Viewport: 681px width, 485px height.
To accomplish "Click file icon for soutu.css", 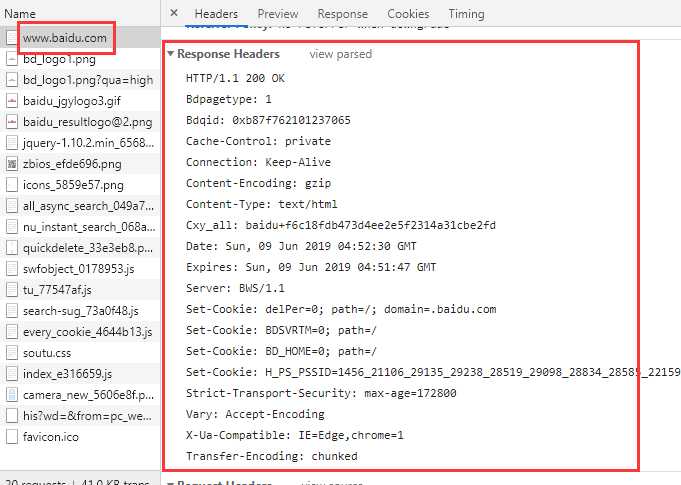I will tap(12, 353).
